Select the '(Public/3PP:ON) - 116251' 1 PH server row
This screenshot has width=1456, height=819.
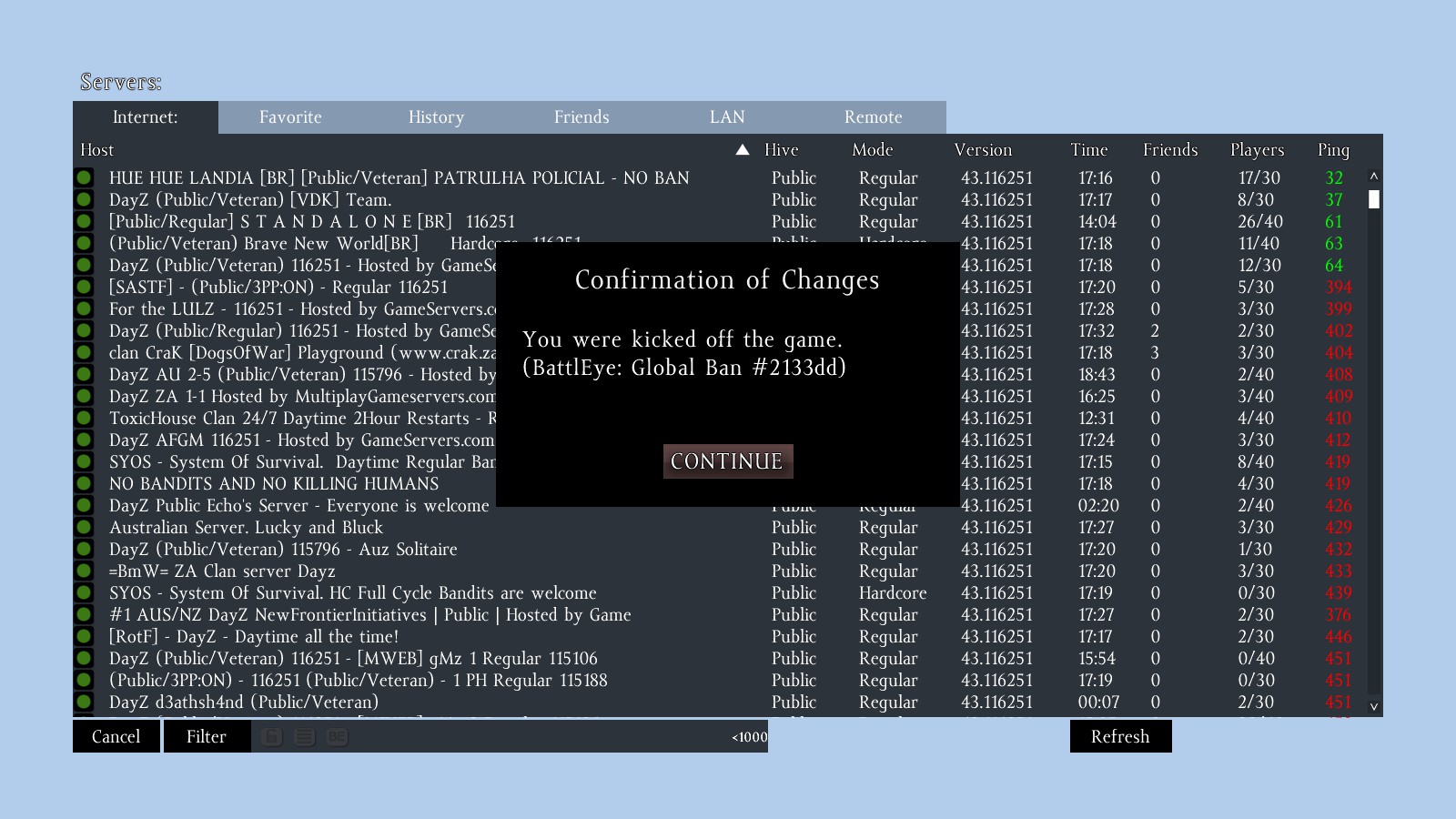point(359,680)
